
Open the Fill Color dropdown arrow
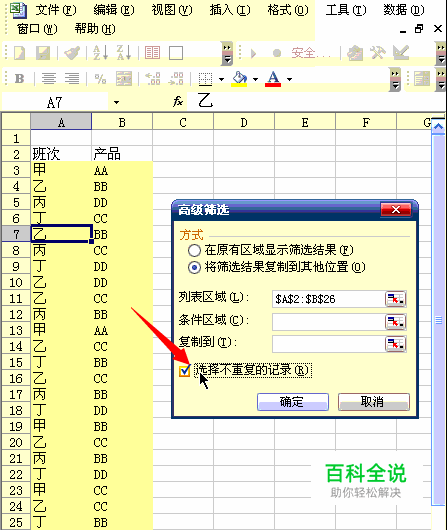click(255, 80)
